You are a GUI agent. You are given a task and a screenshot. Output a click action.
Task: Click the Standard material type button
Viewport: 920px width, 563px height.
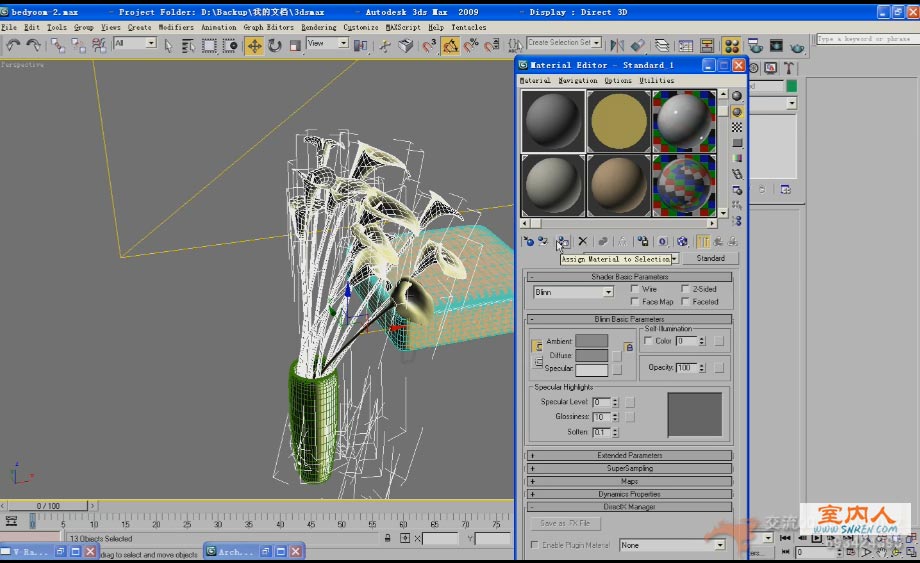(x=710, y=258)
